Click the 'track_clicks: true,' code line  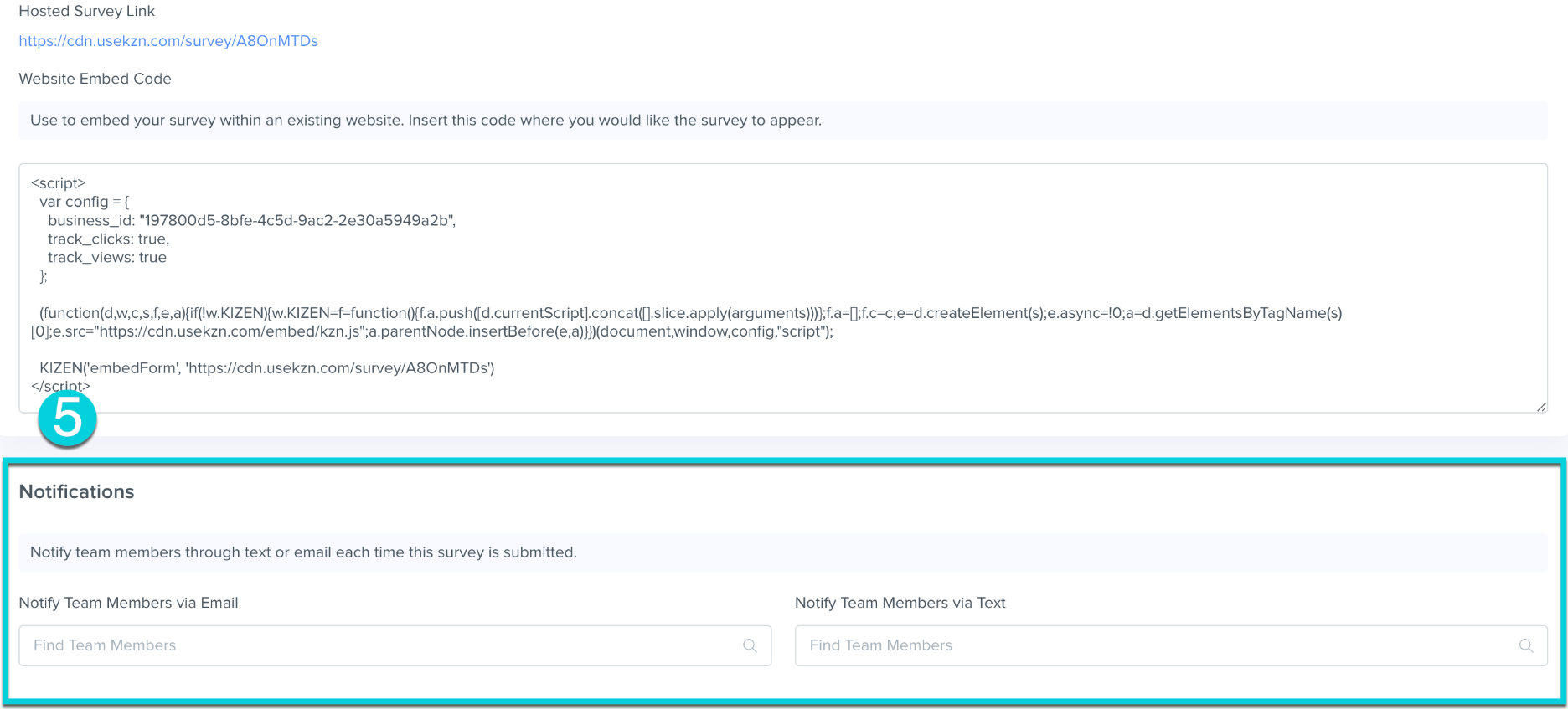108,239
